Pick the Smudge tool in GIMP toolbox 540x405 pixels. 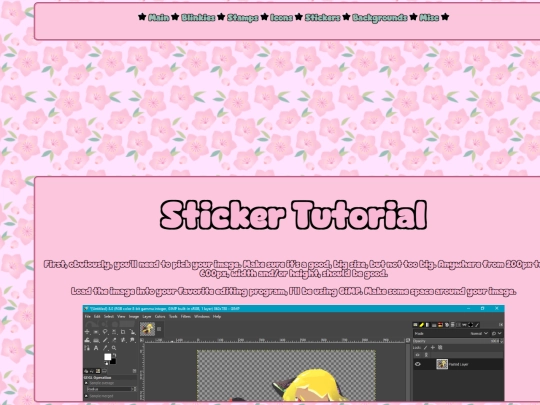[x=132, y=340]
